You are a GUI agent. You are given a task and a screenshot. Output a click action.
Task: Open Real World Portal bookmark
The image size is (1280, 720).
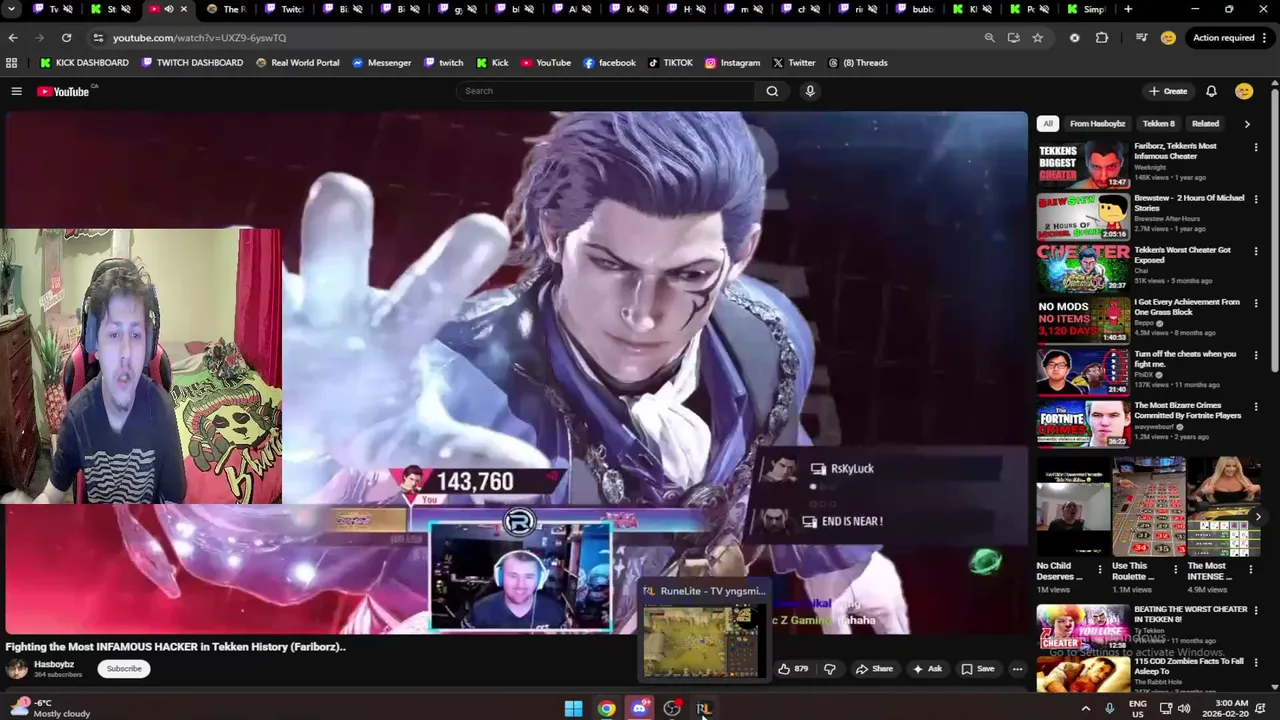click(297, 63)
